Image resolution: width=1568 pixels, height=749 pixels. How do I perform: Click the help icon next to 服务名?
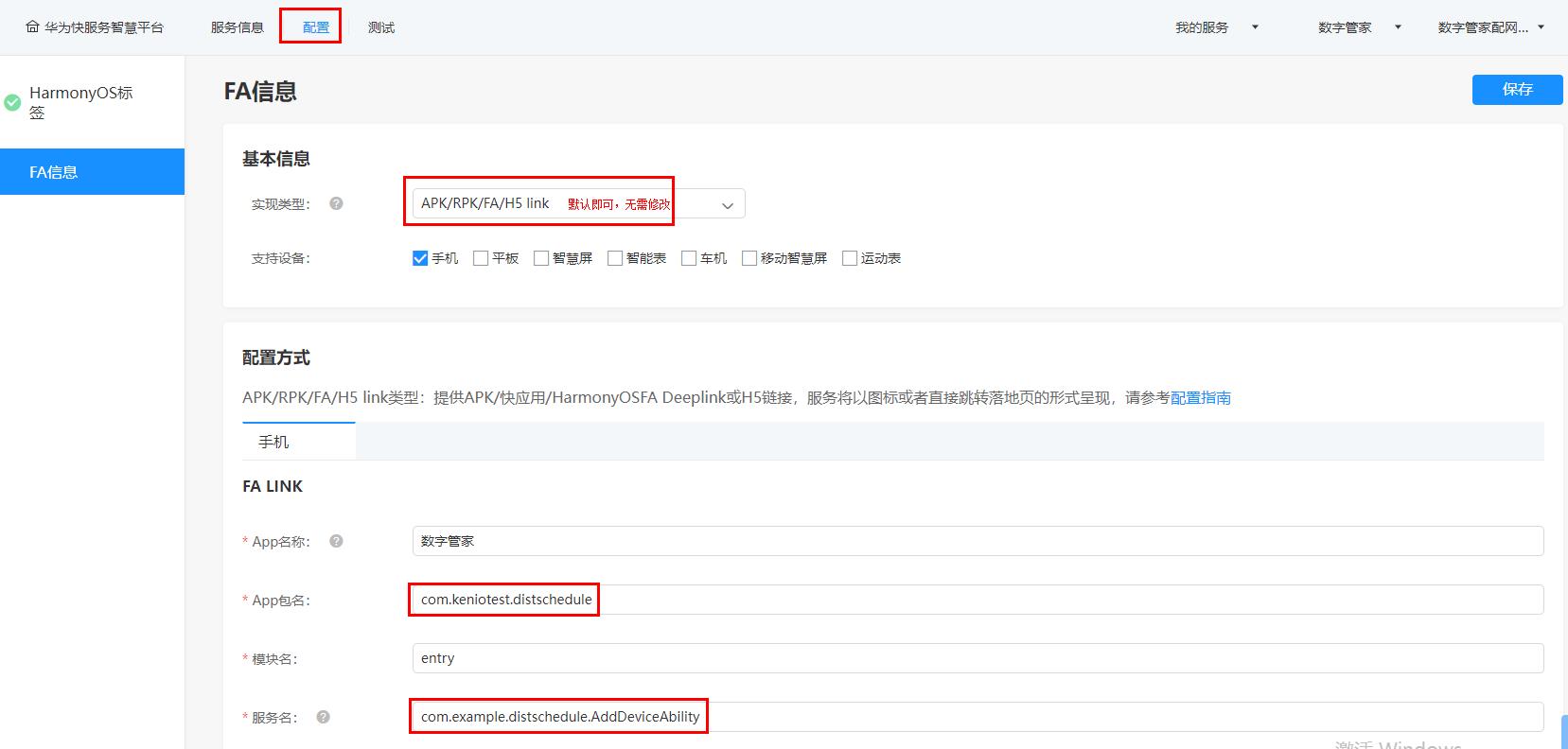click(323, 717)
